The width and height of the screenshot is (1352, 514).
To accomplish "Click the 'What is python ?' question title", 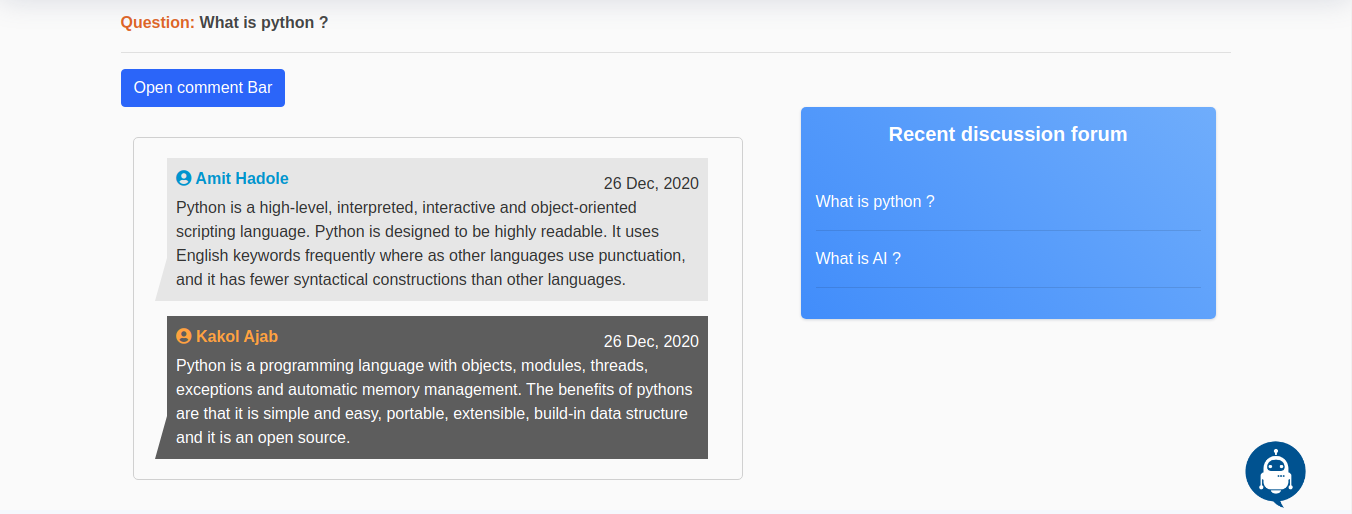I will point(264,22).
